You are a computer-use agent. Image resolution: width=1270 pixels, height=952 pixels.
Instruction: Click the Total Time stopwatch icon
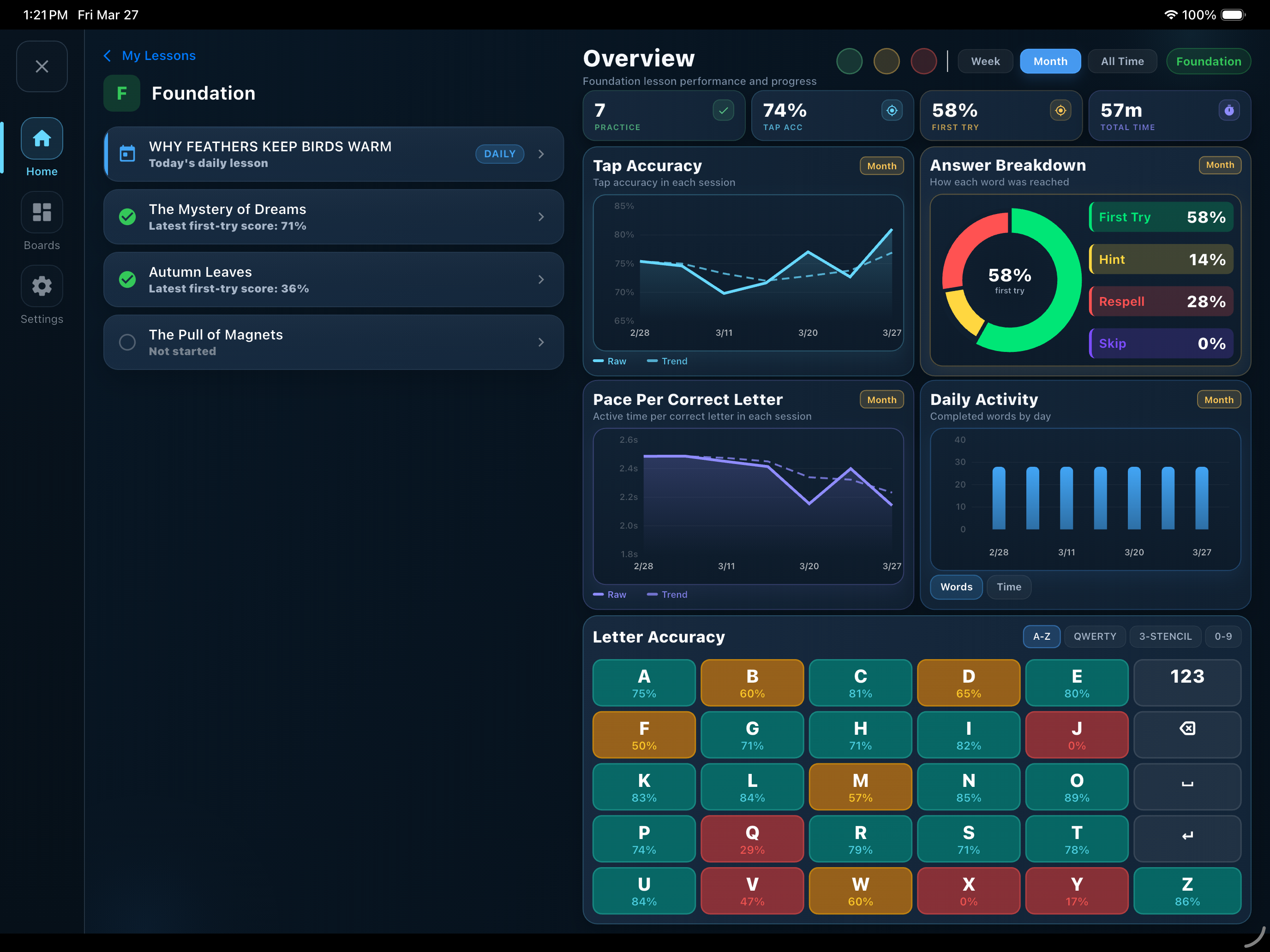click(1229, 110)
